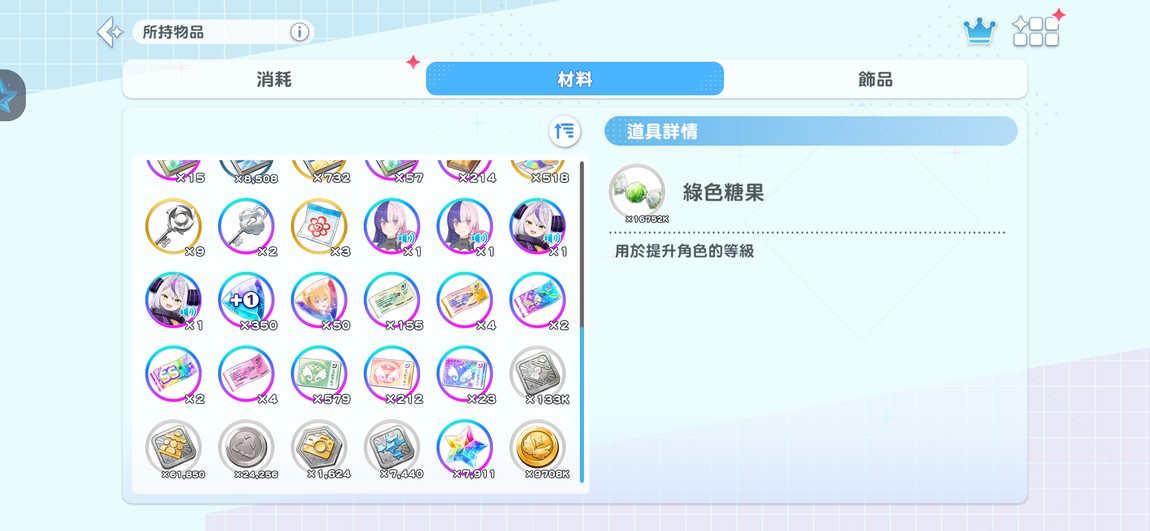Select the gold coin item ×9708K
1150x531 pixels.
[538, 448]
